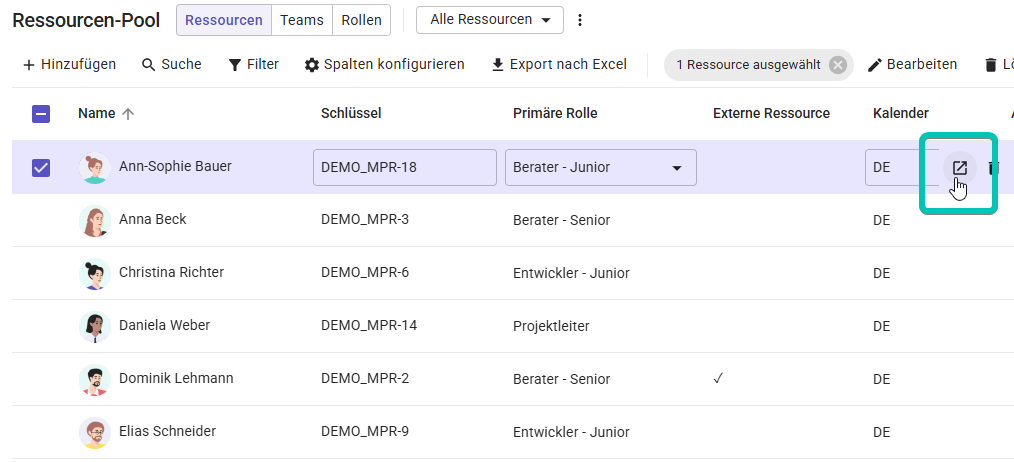
Task: Click the Name column sort arrow
Action: 128,114
